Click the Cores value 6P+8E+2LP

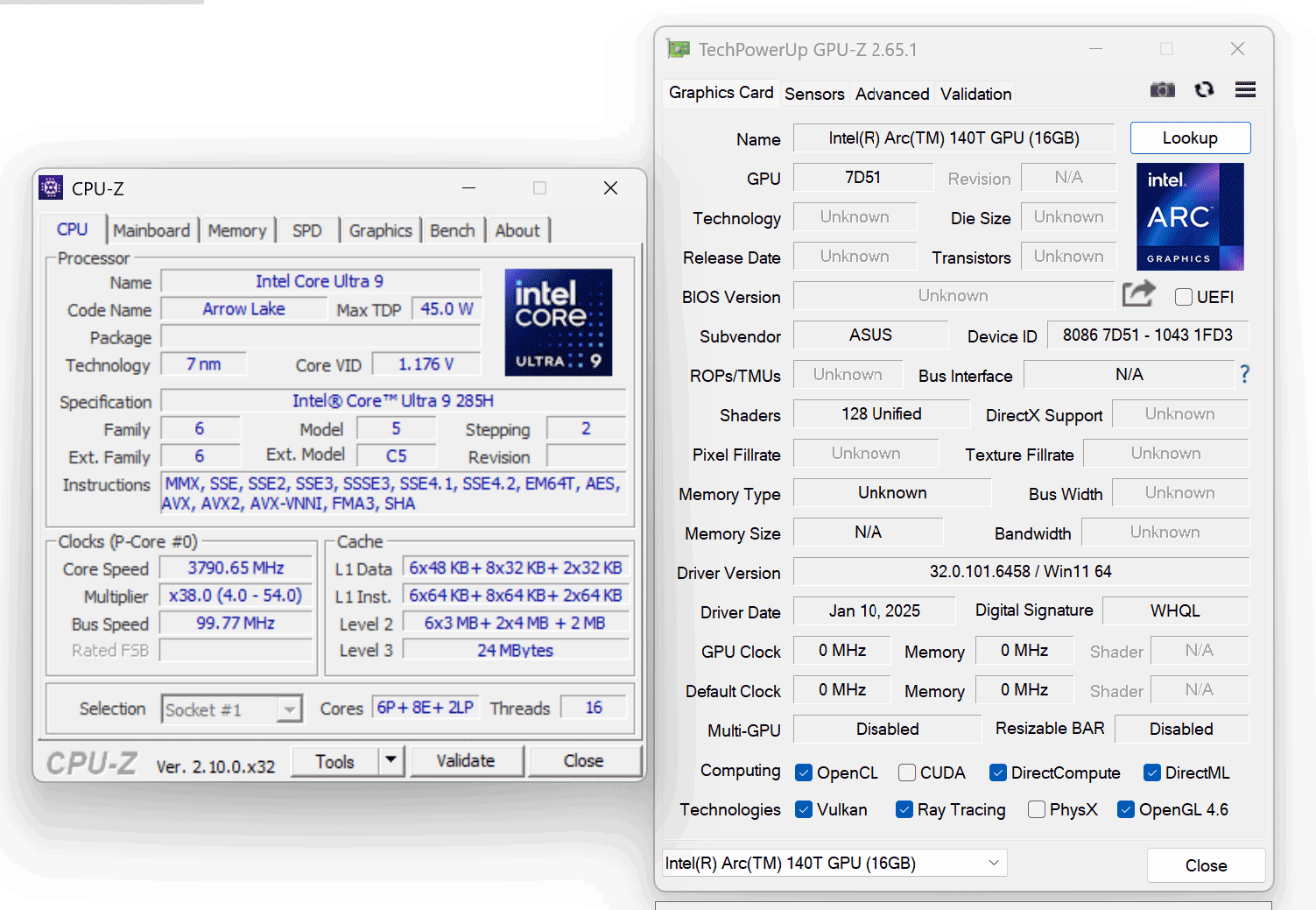pyautogui.click(x=426, y=707)
